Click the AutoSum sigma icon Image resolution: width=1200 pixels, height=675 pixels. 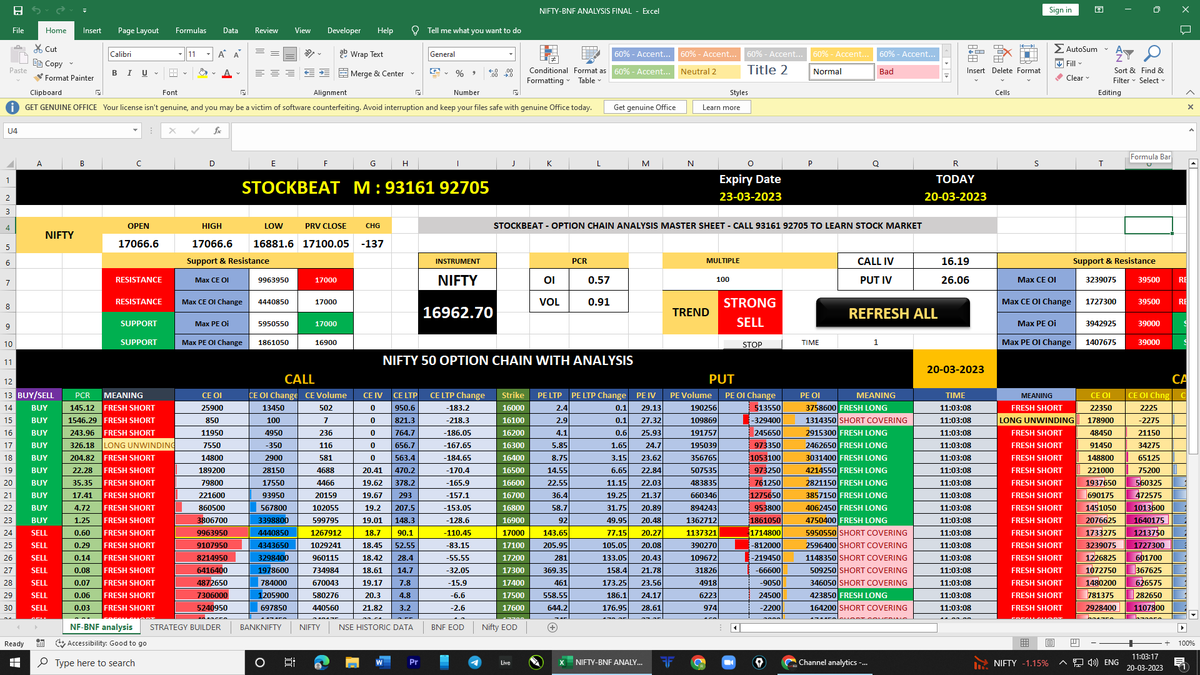pos(1060,49)
